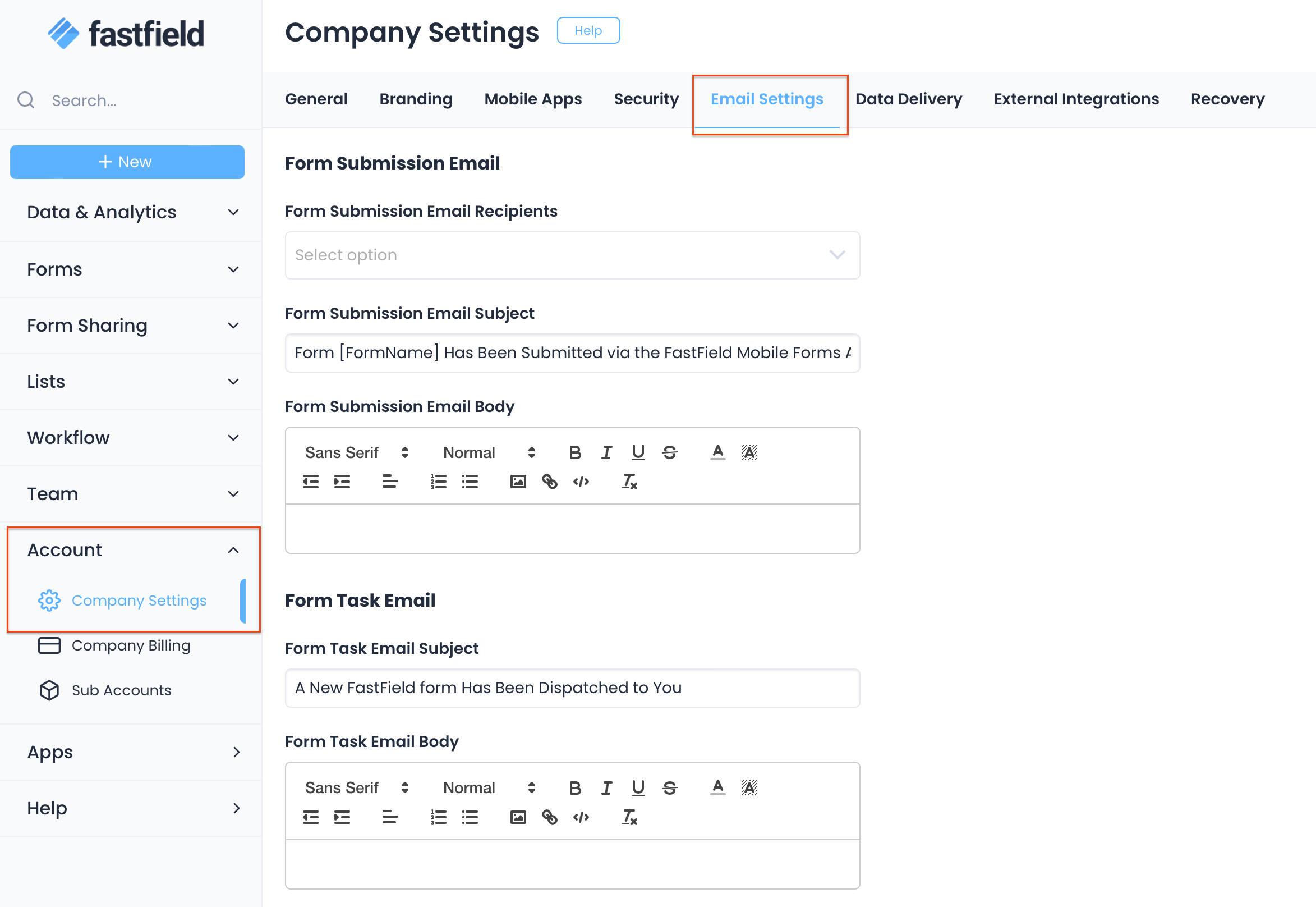Click Bold icon in Submission Email Body toolbar

tap(575, 452)
